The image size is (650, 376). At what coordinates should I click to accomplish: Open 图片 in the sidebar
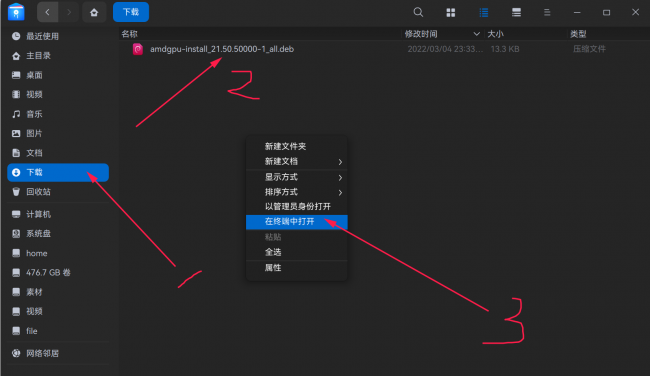click(58, 133)
